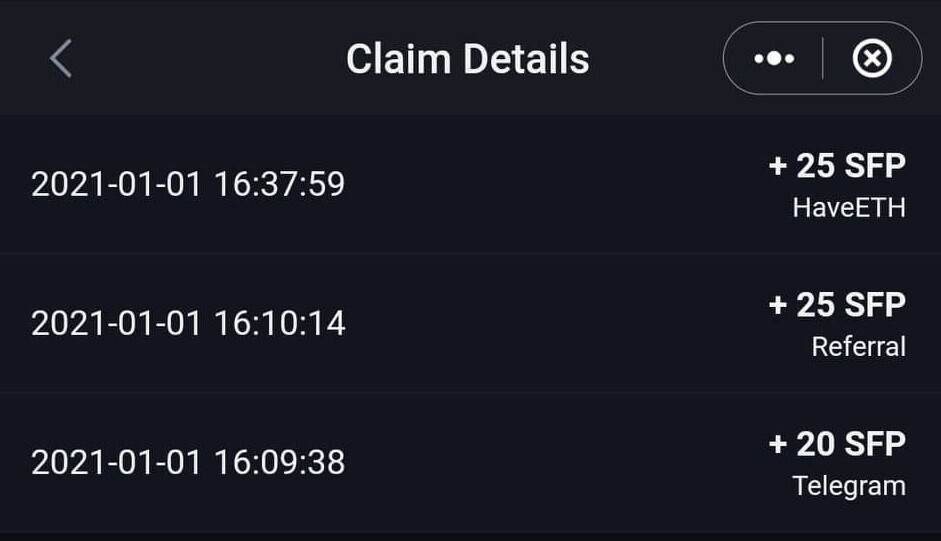Tap empty area of the Referral entry
The image size is (941, 541).
[540, 323]
